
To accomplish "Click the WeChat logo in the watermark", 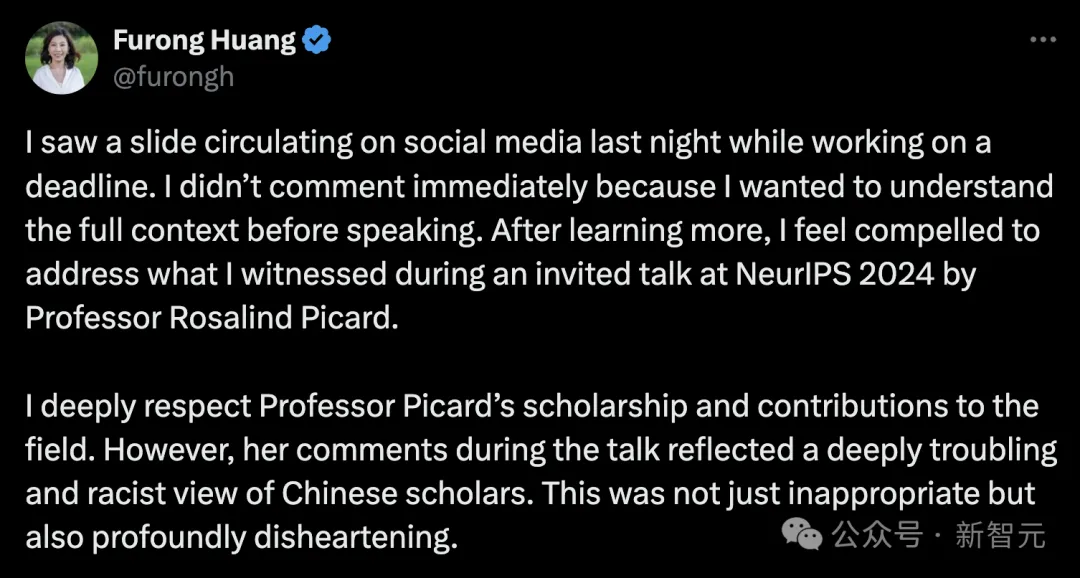I will (801, 535).
